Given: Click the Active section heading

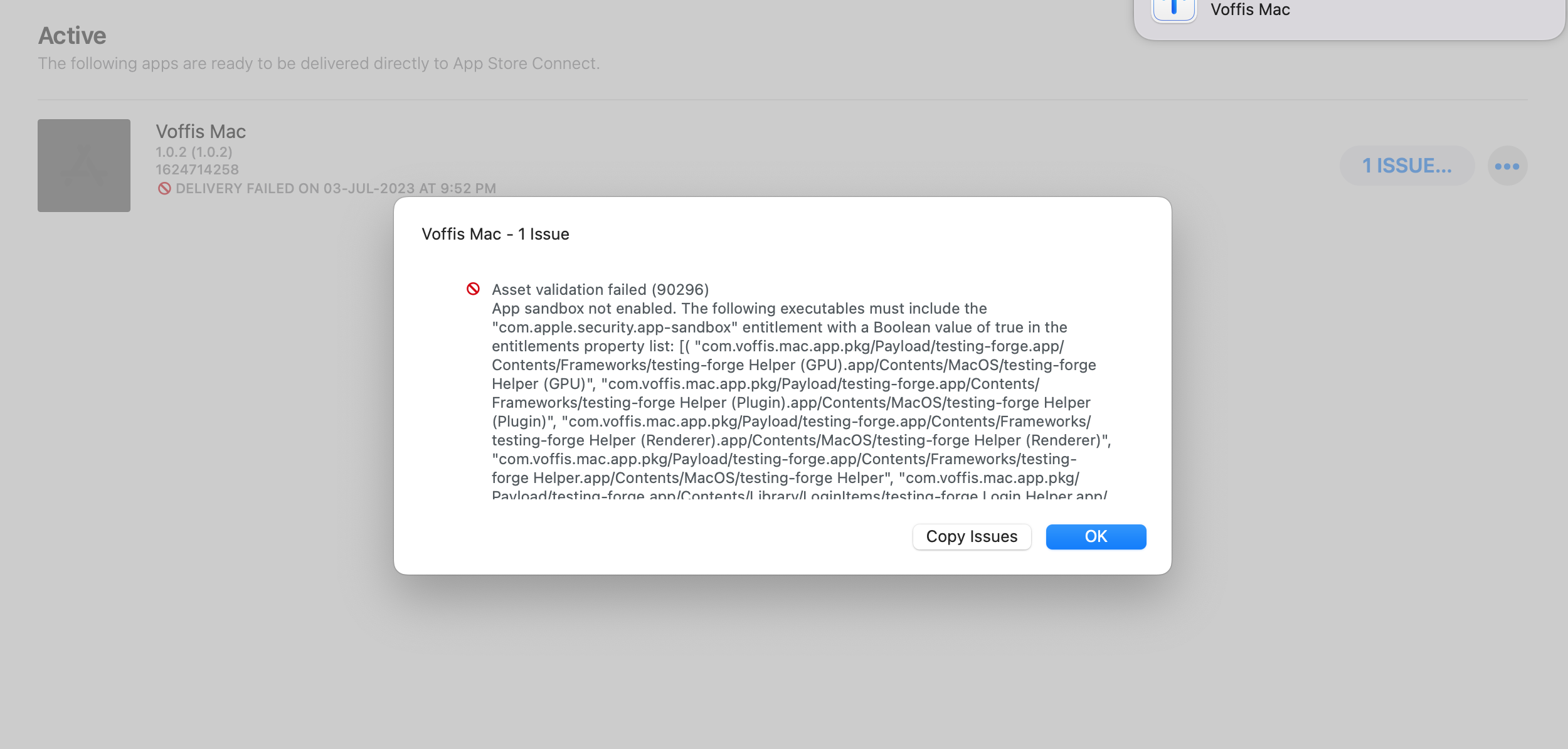Looking at the screenshot, I should click(72, 35).
